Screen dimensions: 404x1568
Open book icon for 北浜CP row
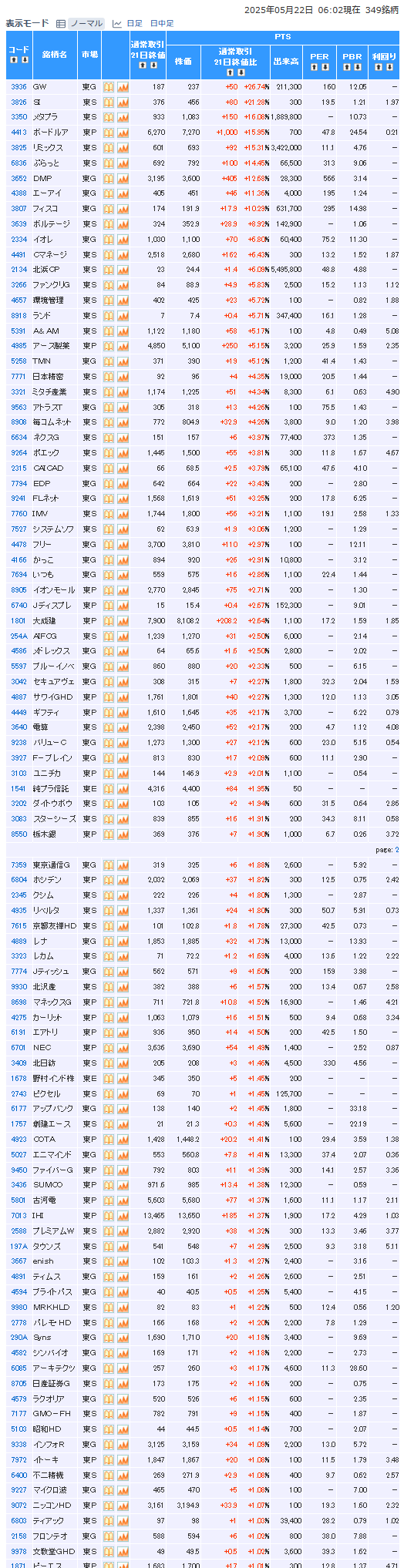coord(109,270)
